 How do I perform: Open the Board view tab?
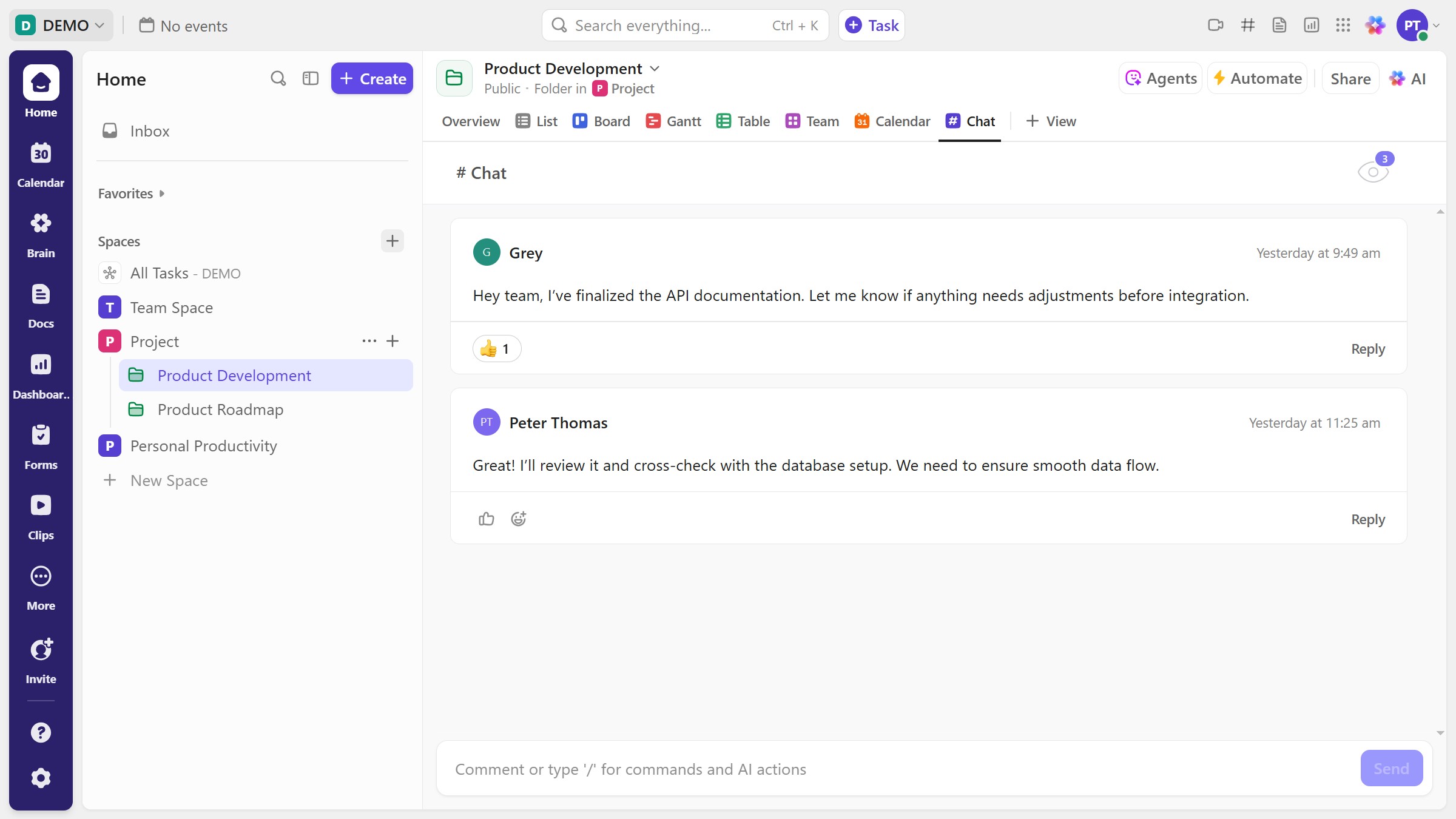[x=601, y=121]
